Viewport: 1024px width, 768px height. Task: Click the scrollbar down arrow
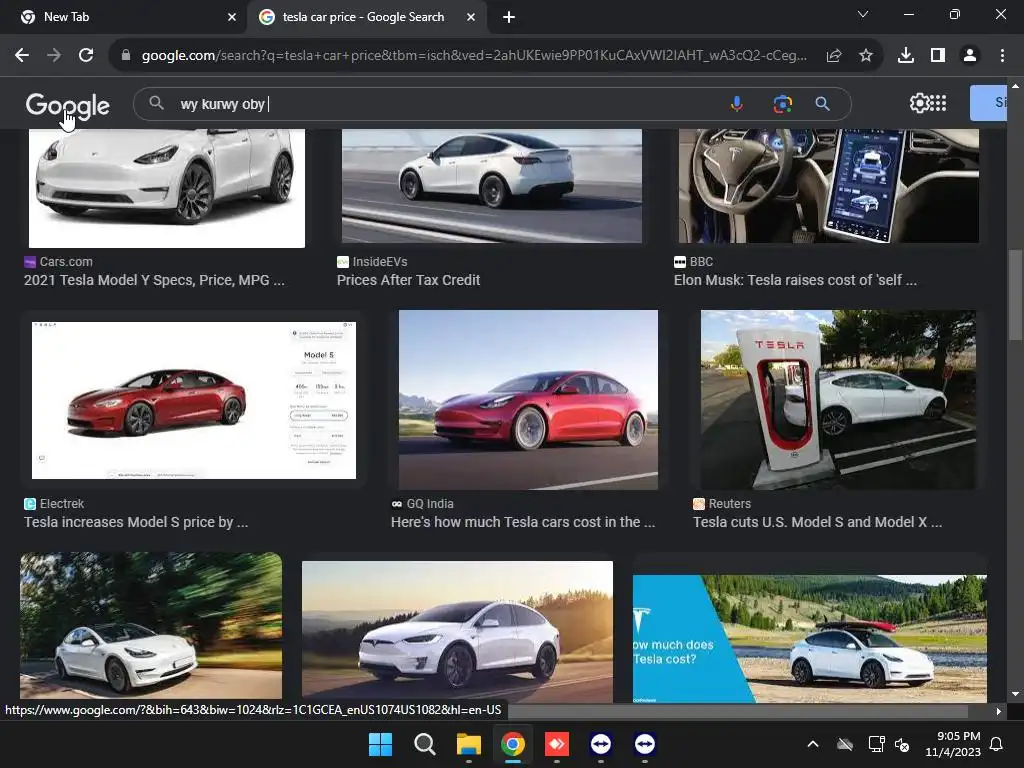tap(1015, 694)
